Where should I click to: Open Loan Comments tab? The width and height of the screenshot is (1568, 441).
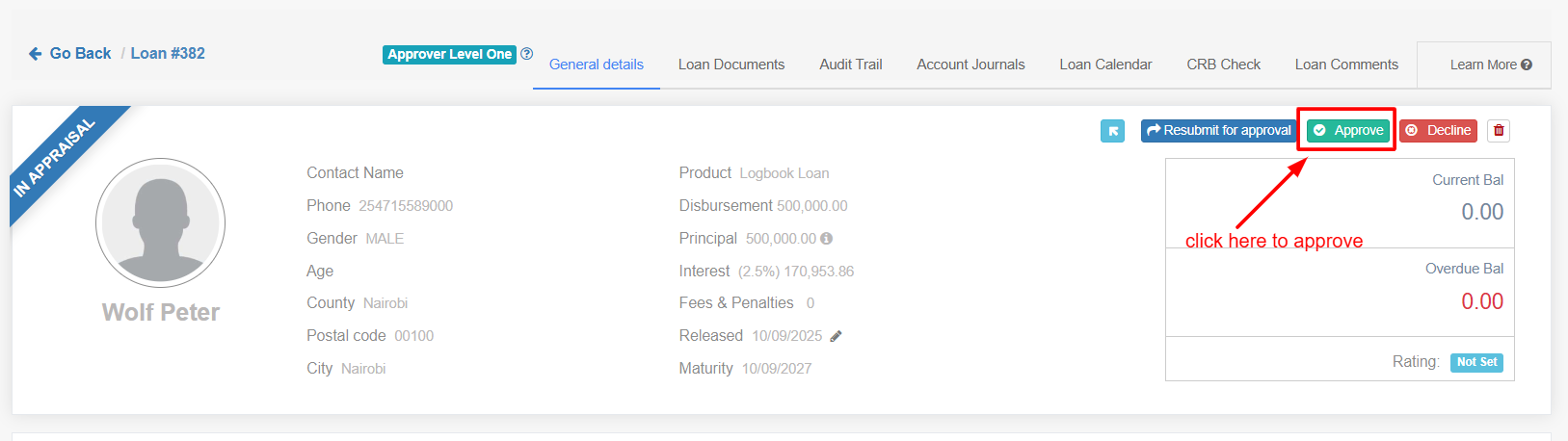1345,65
